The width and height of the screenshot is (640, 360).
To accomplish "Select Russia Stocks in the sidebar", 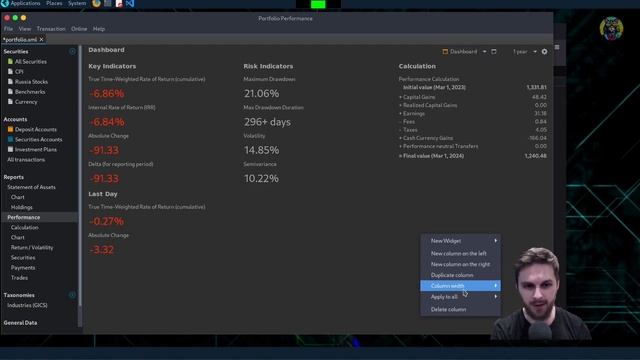I will (x=31, y=82).
